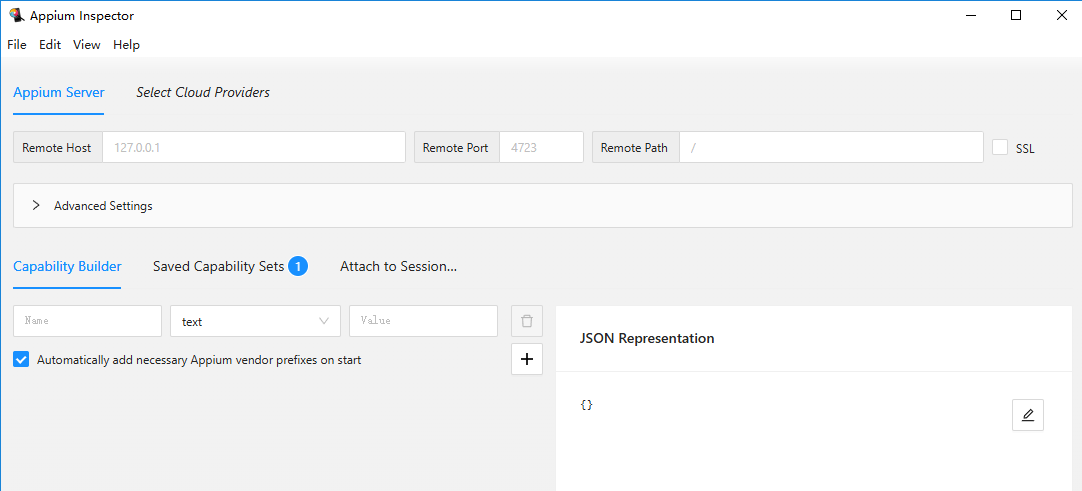Maximize the Appium Inspector window

coord(1016,15)
